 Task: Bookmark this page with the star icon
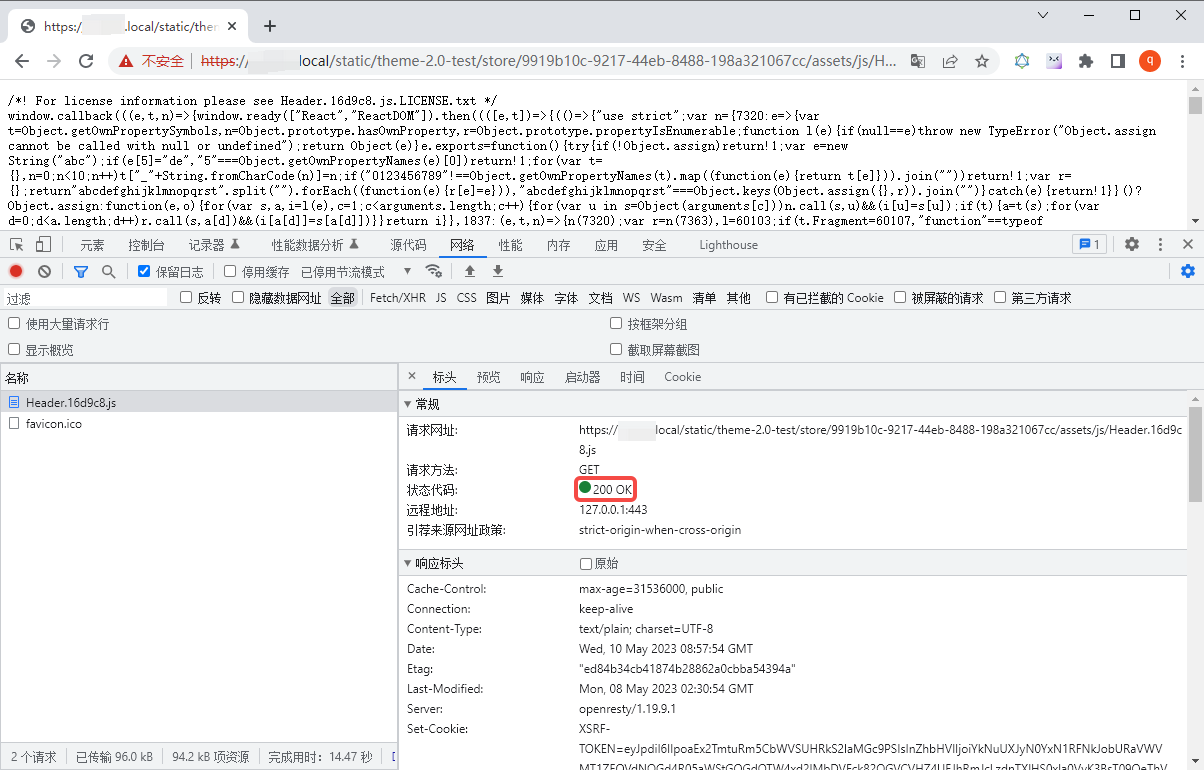coord(982,61)
